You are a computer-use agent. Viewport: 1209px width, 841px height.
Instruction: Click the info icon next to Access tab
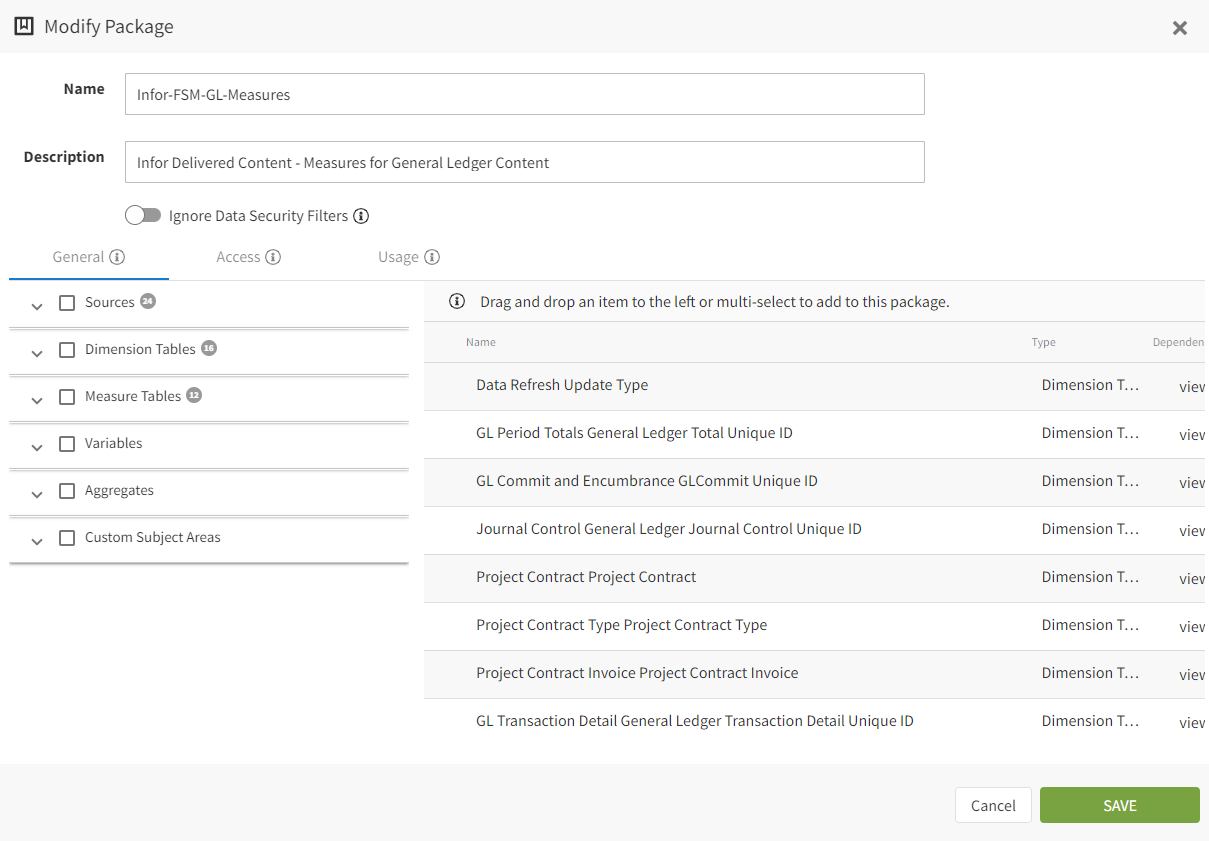click(274, 256)
